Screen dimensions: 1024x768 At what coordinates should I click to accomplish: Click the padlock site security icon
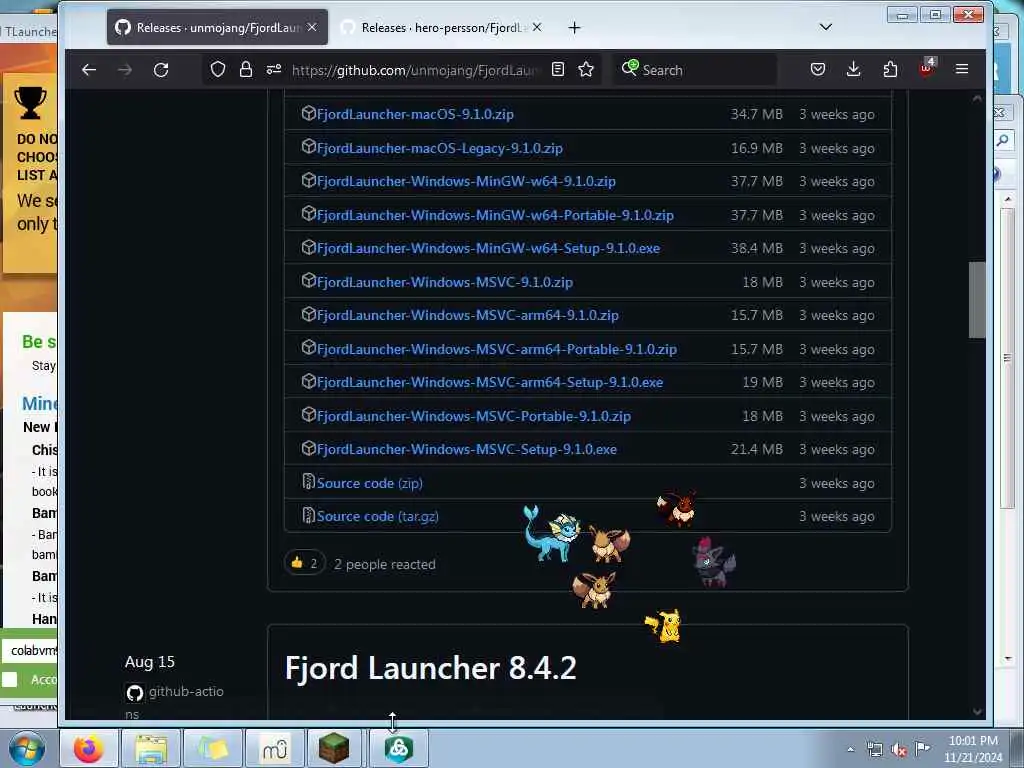click(x=246, y=69)
